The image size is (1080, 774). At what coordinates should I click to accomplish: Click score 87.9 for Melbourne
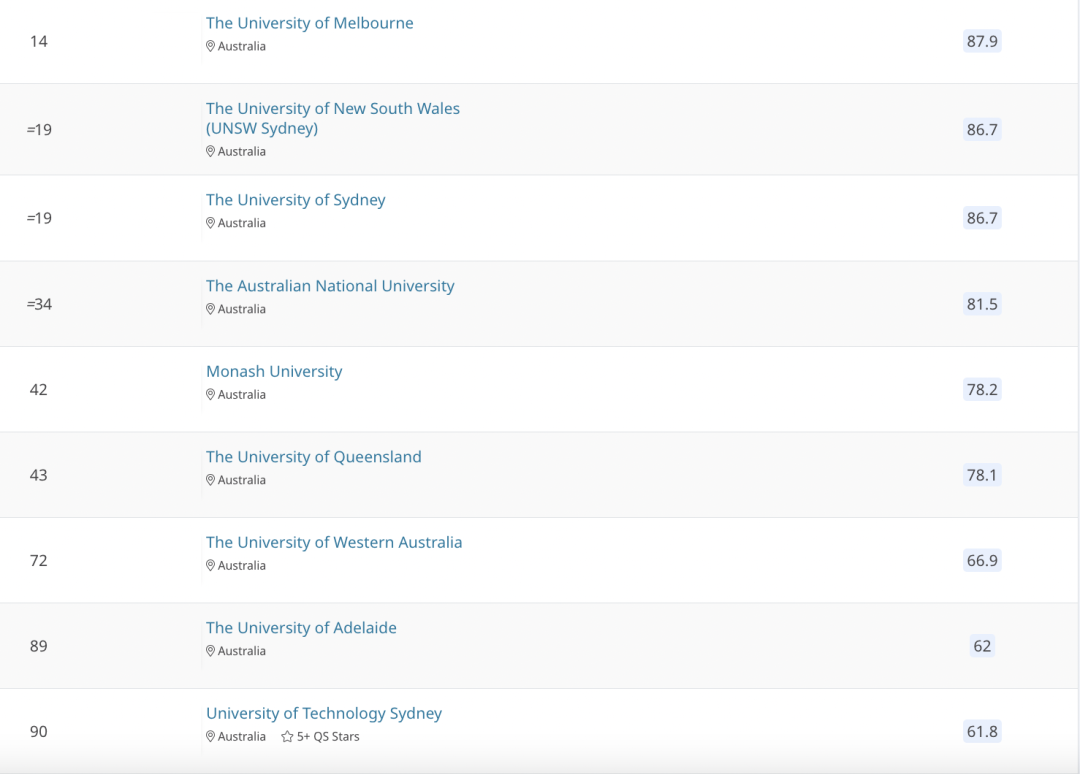click(x=982, y=41)
